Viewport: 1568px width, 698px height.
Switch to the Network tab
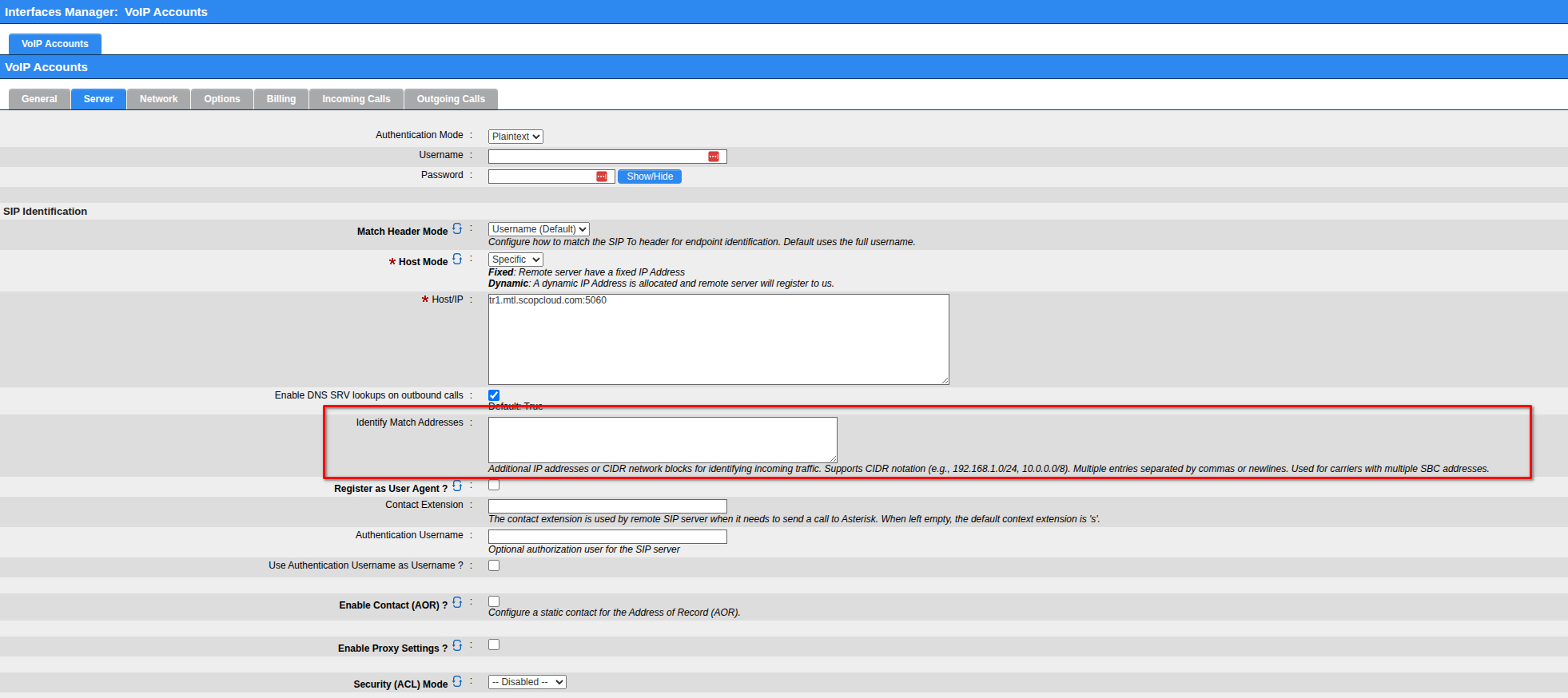pos(158,99)
